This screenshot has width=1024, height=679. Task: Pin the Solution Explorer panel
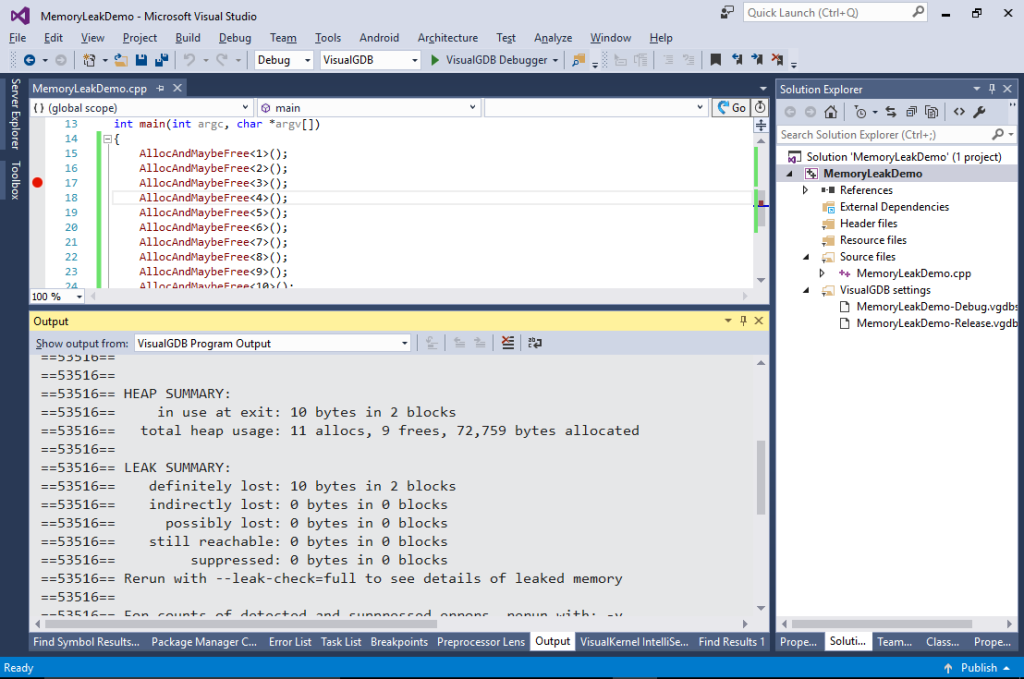(992, 89)
